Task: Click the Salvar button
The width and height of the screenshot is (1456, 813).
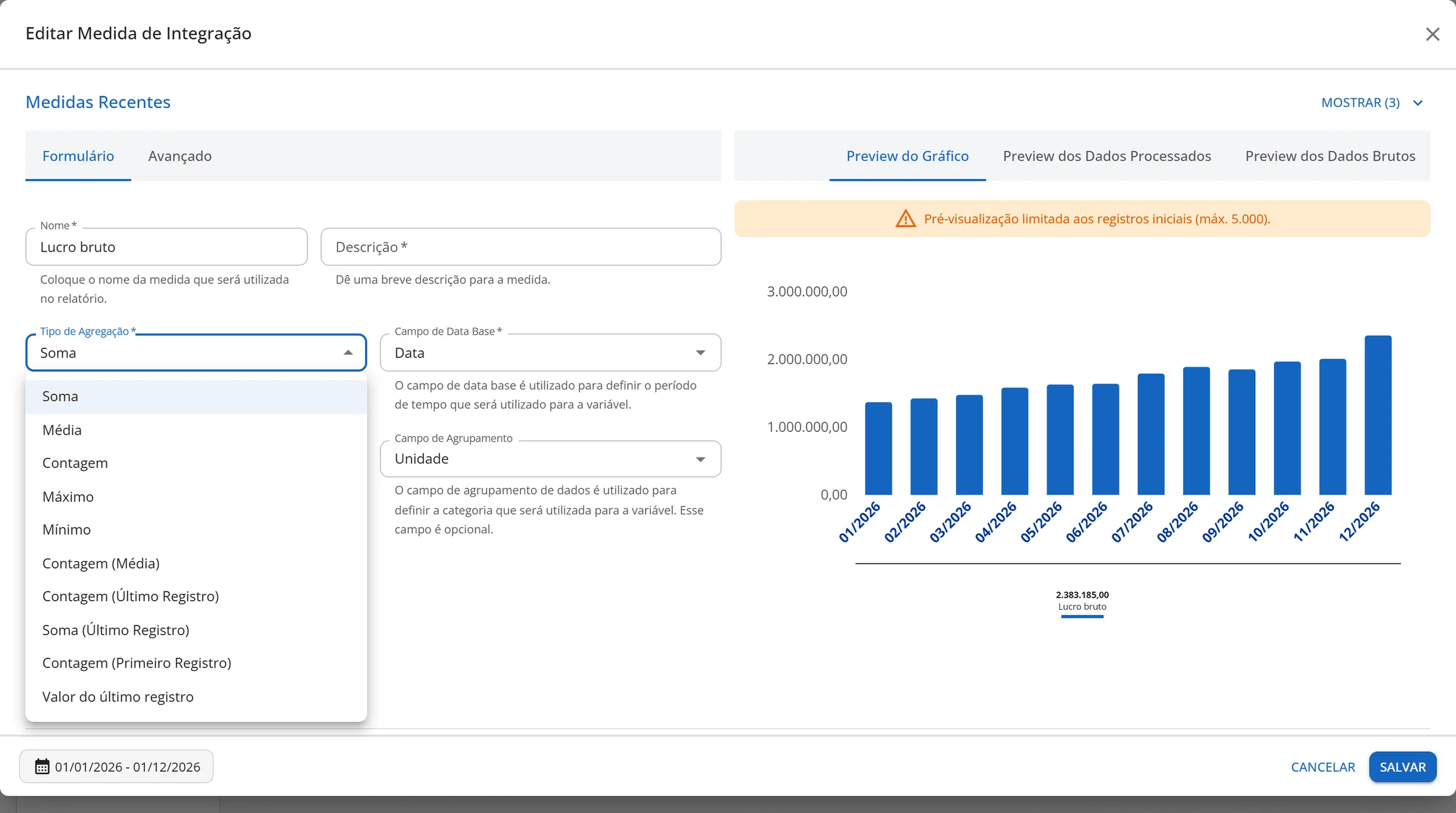Action: pos(1403,767)
